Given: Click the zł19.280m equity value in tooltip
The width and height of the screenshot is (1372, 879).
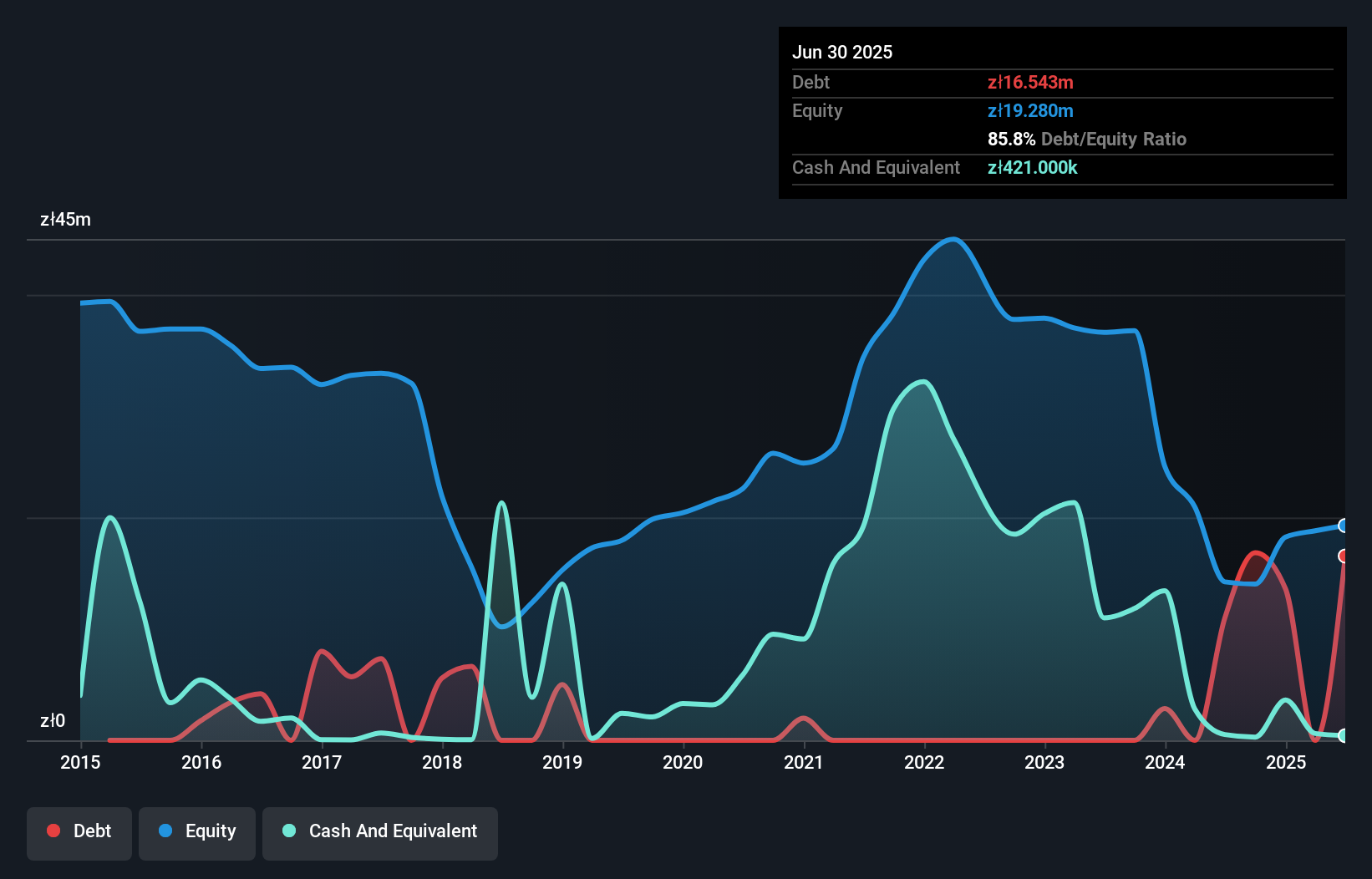Looking at the screenshot, I should (1030, 110).
